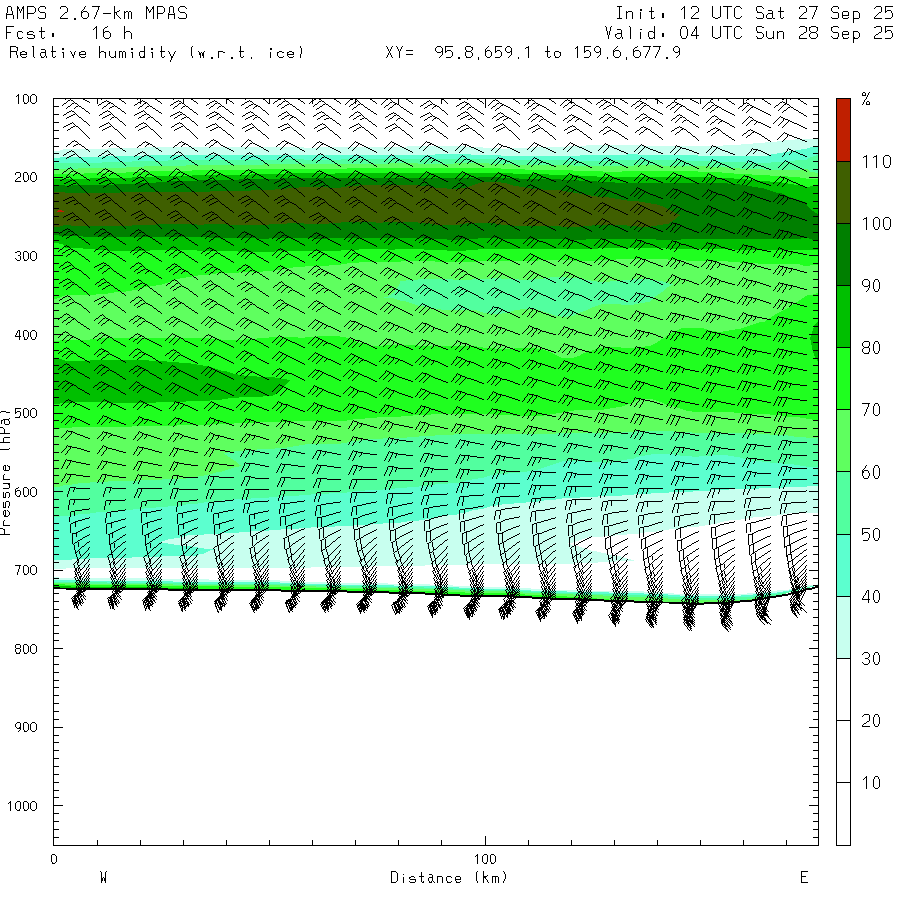Viewport: 900px width, 900px height.
Task: Click the dark green 90-100 colorbar segment
Action: pos(843,254)
